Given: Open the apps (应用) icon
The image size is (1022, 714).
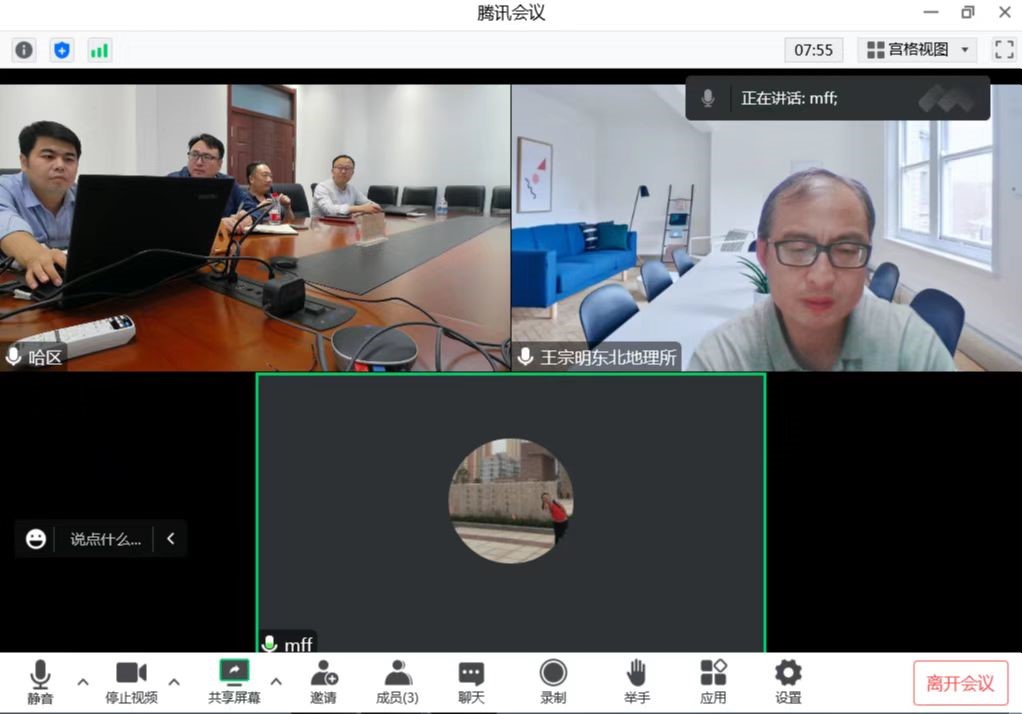Looking at the screenshot, I should tap(713, 681).
